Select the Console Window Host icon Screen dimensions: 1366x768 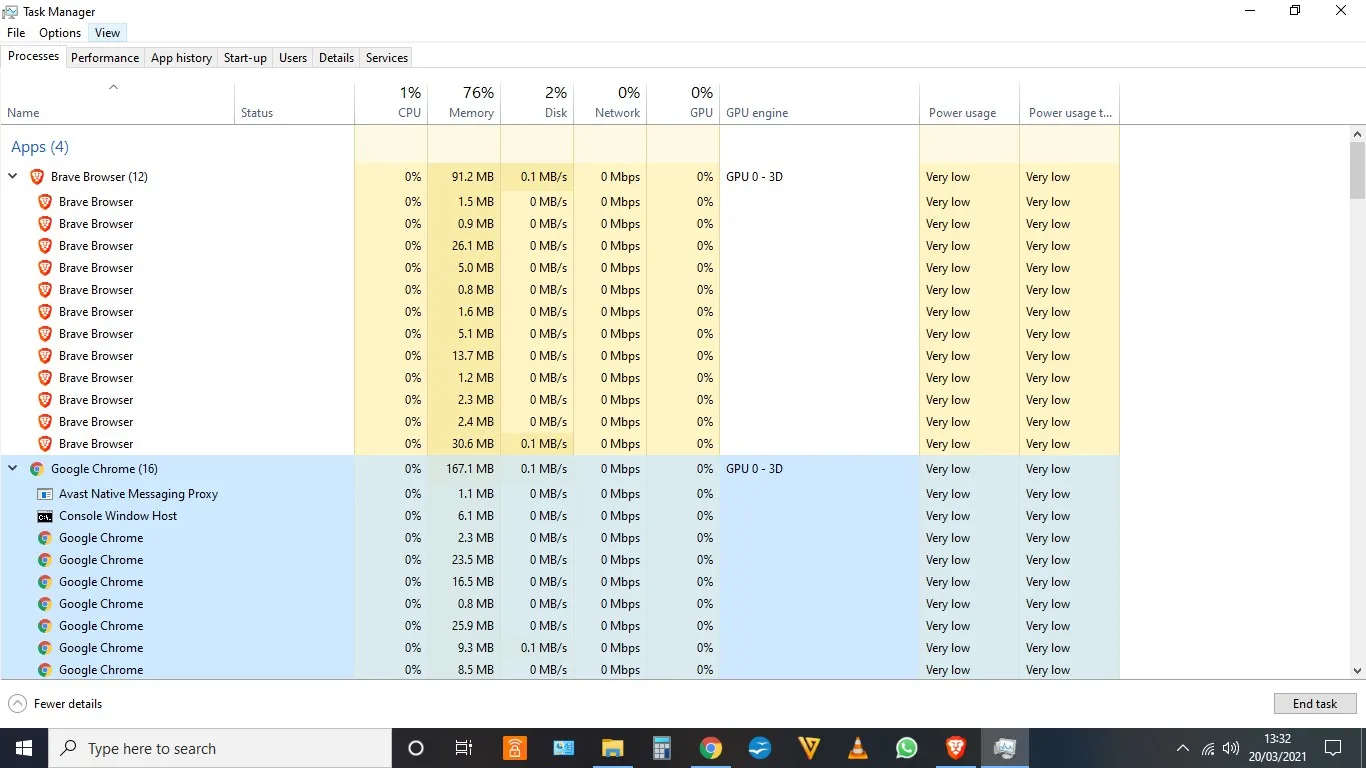(x=45, y=516)
